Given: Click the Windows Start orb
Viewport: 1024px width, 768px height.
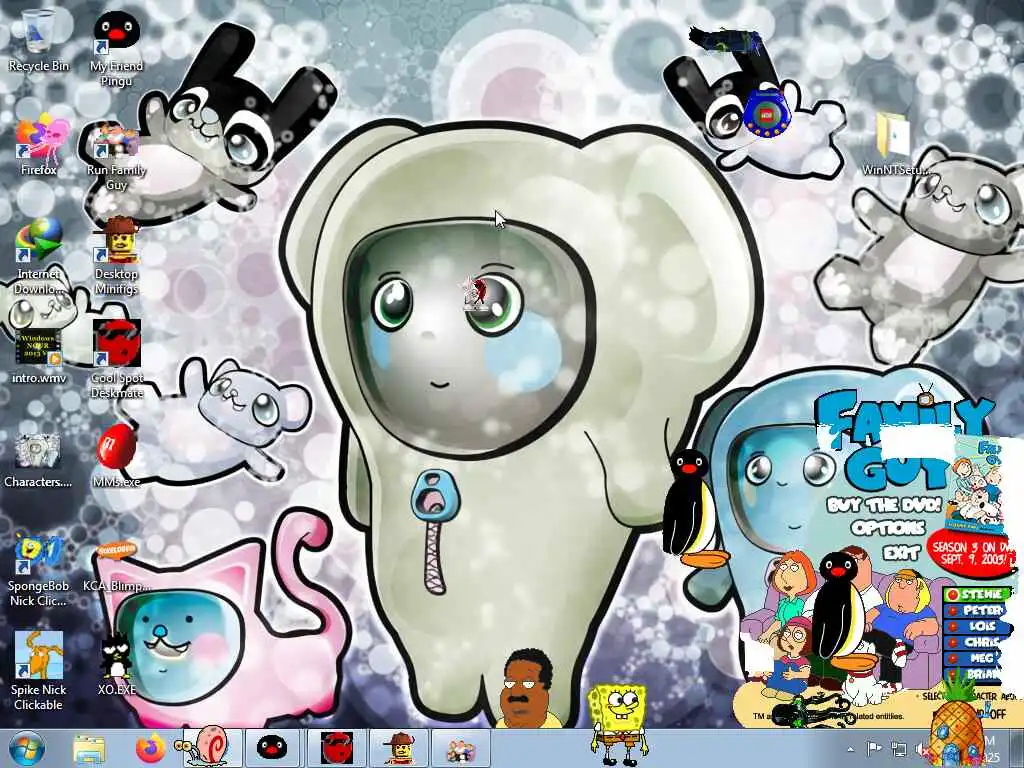Looking at the screenshot, I should [x=27, y=749].
